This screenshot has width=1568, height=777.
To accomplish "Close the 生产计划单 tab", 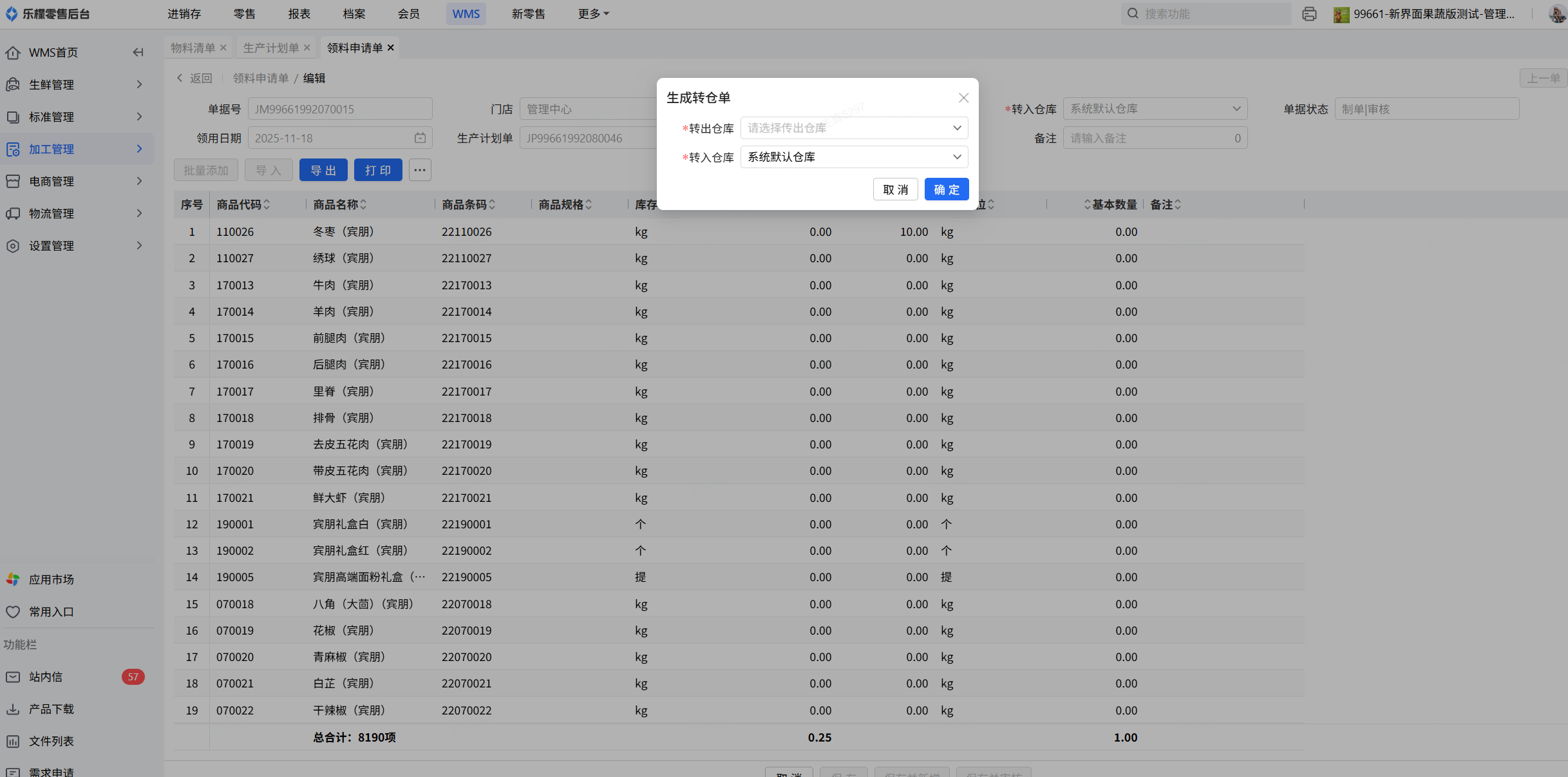I will 307,48.
